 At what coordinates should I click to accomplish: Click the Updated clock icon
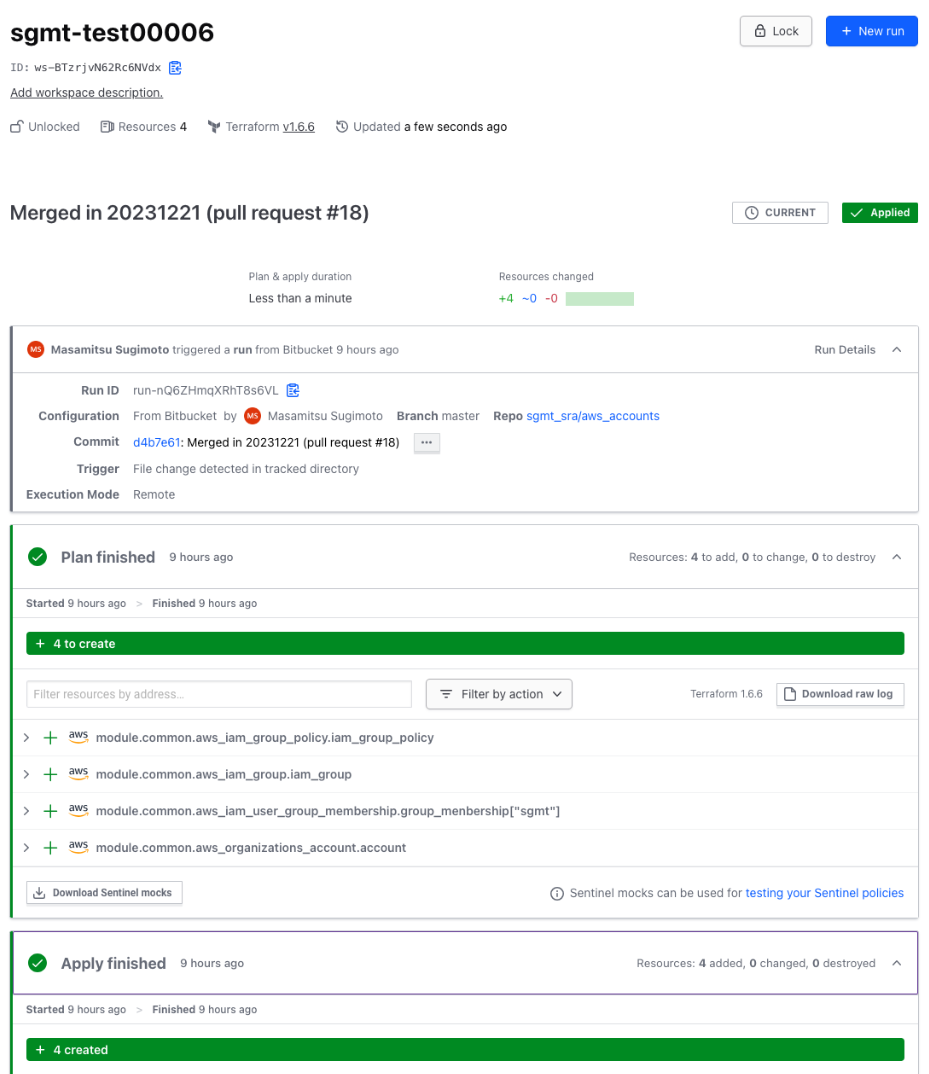click(x=342, y=127)
